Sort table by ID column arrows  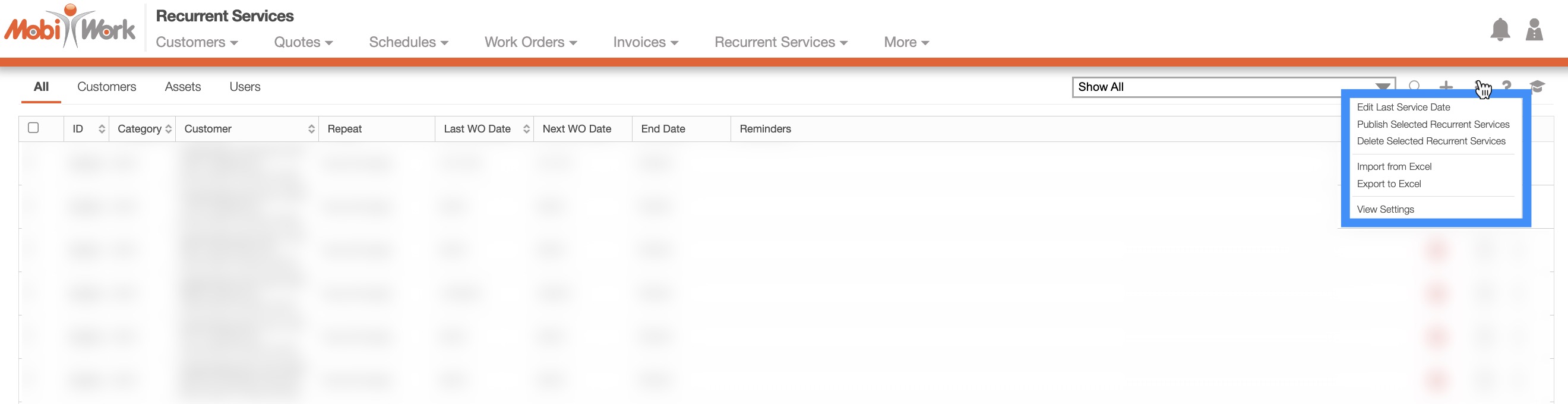[102, 129]
